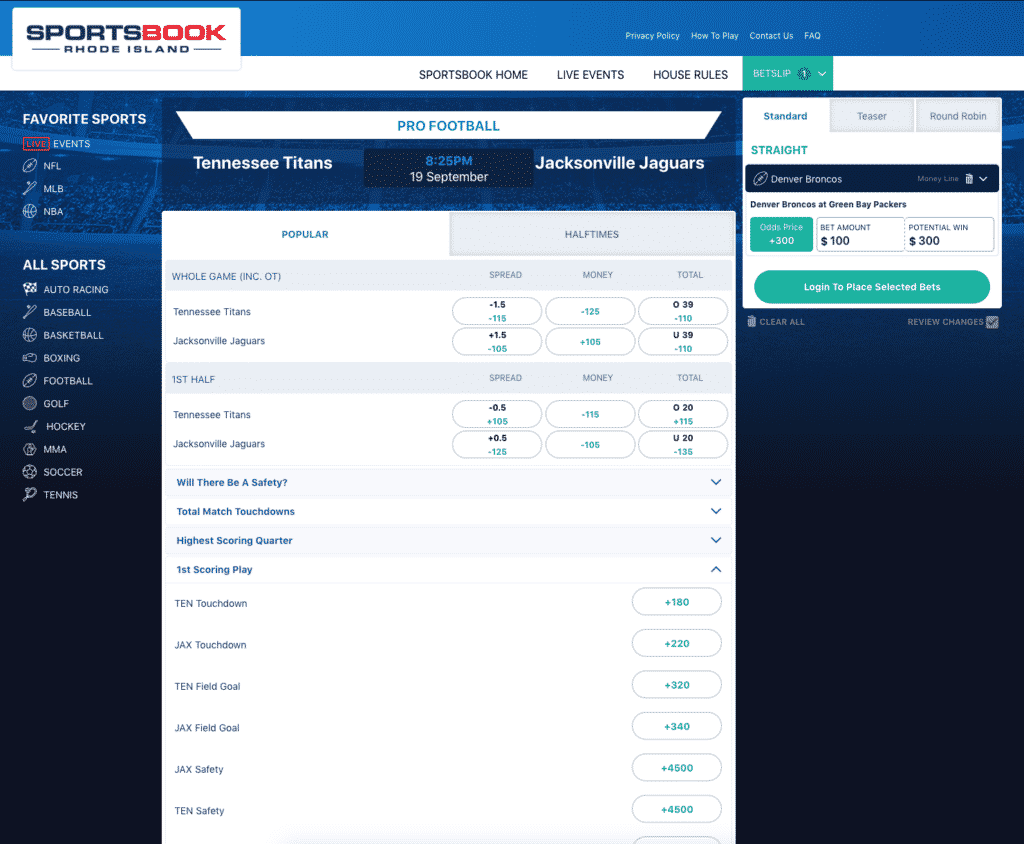1024x844 pixels.
Task: Open the How To Play link
Action: point(714,36)
